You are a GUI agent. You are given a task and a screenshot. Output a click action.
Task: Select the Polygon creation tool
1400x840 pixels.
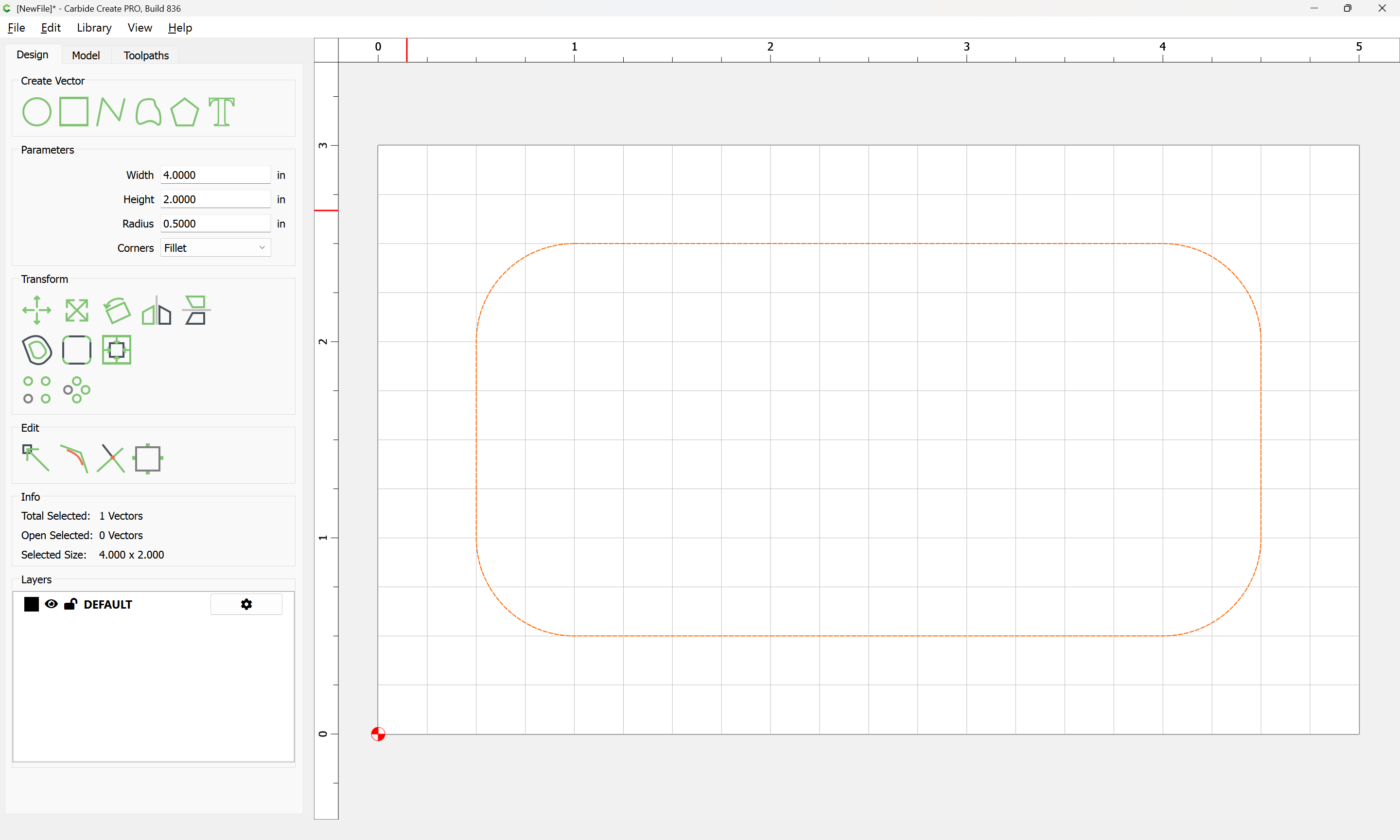(x=184, y=111)
